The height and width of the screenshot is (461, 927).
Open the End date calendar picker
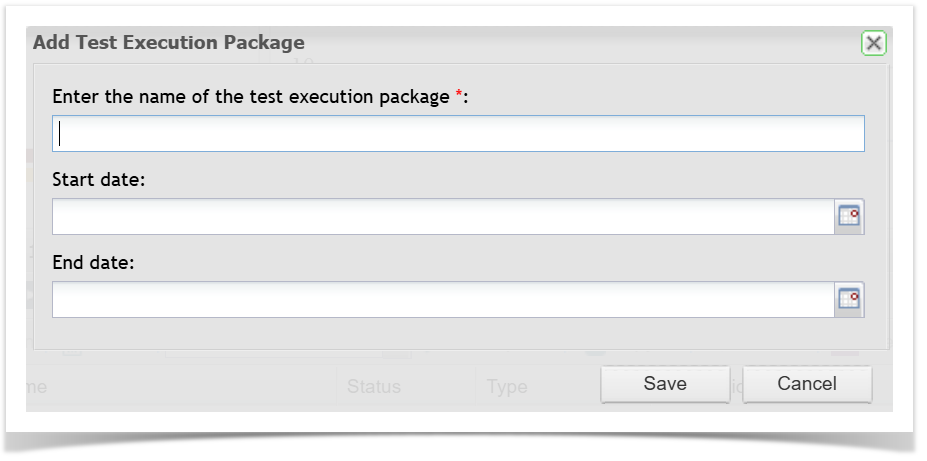tap(849, 299)
